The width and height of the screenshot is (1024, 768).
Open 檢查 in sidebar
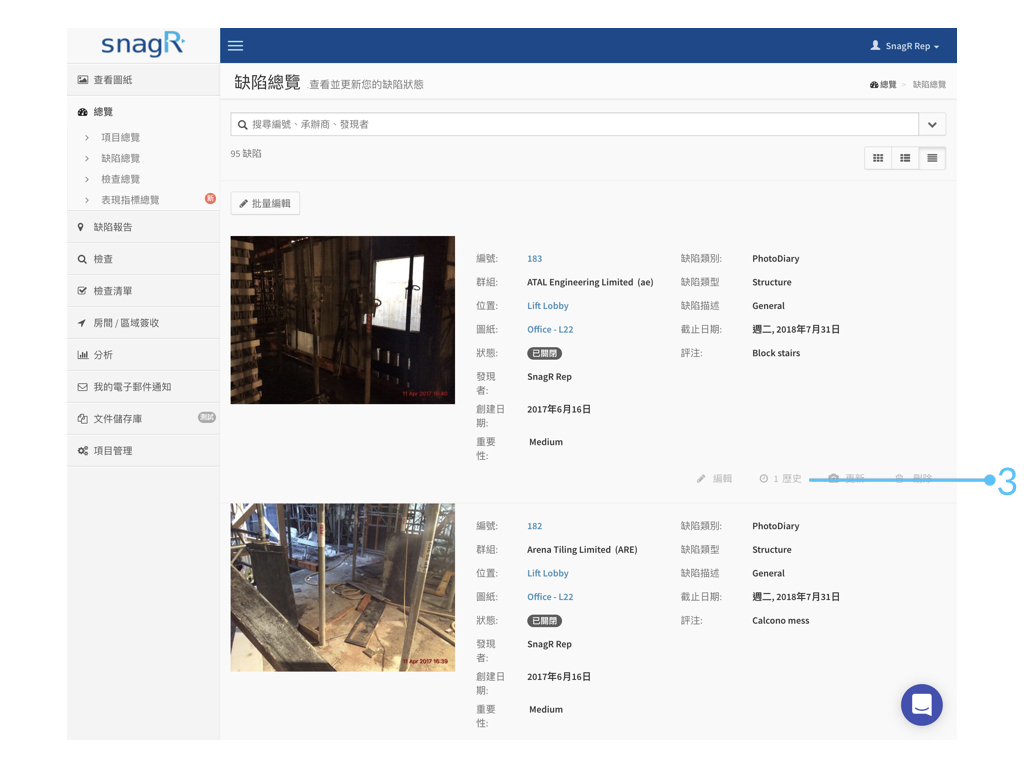143,259
